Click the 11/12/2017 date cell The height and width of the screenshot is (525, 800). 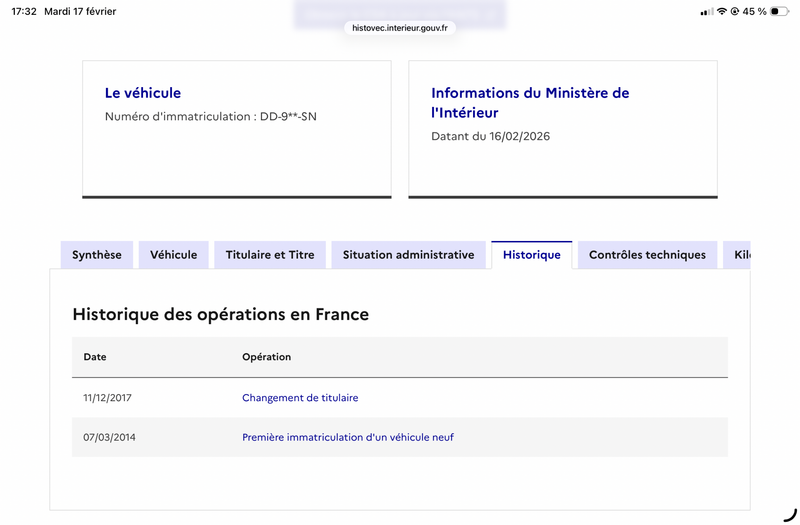(107, 398)
